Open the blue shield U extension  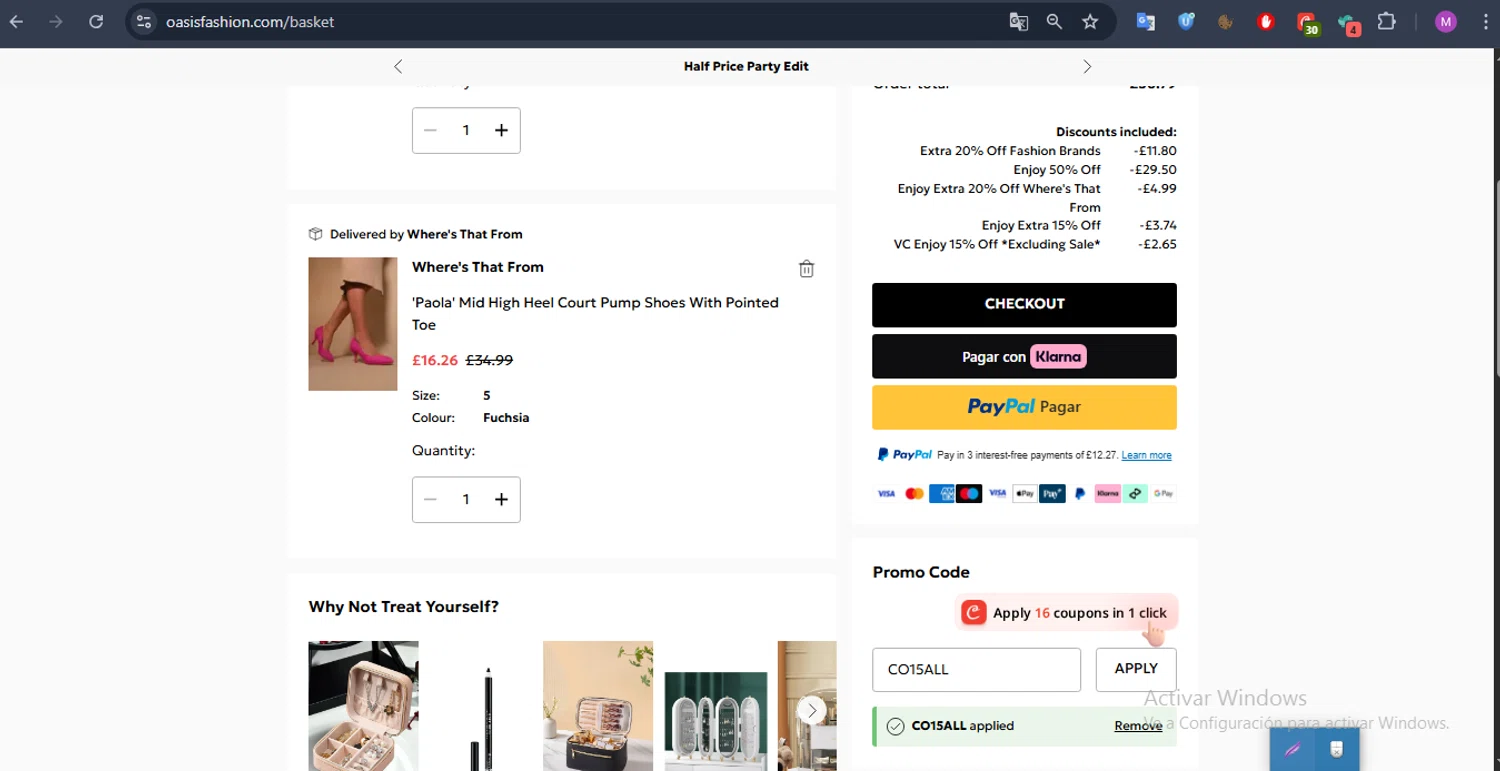1186,21
